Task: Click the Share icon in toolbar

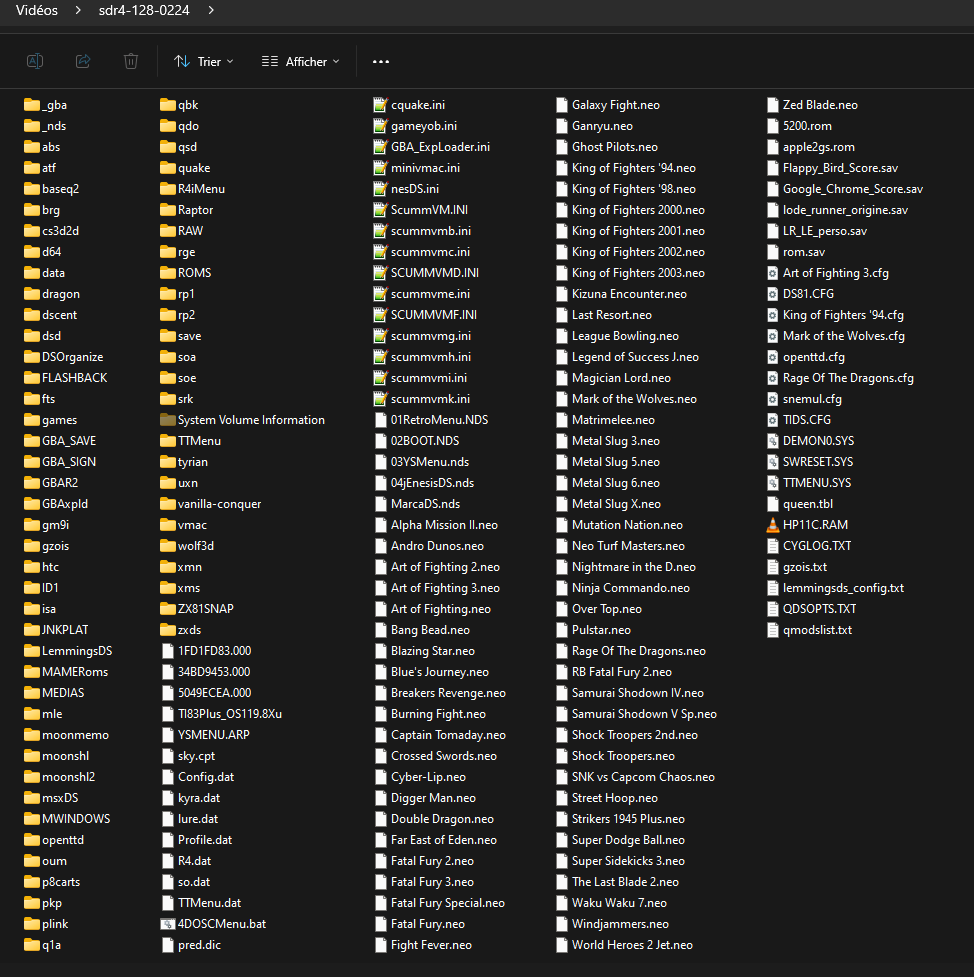Action: 83,61
